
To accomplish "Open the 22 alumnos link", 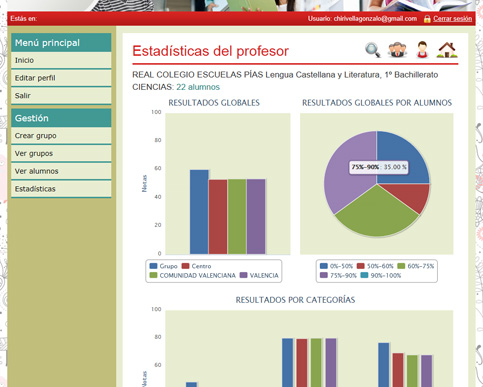I will [x=198, y=87].
